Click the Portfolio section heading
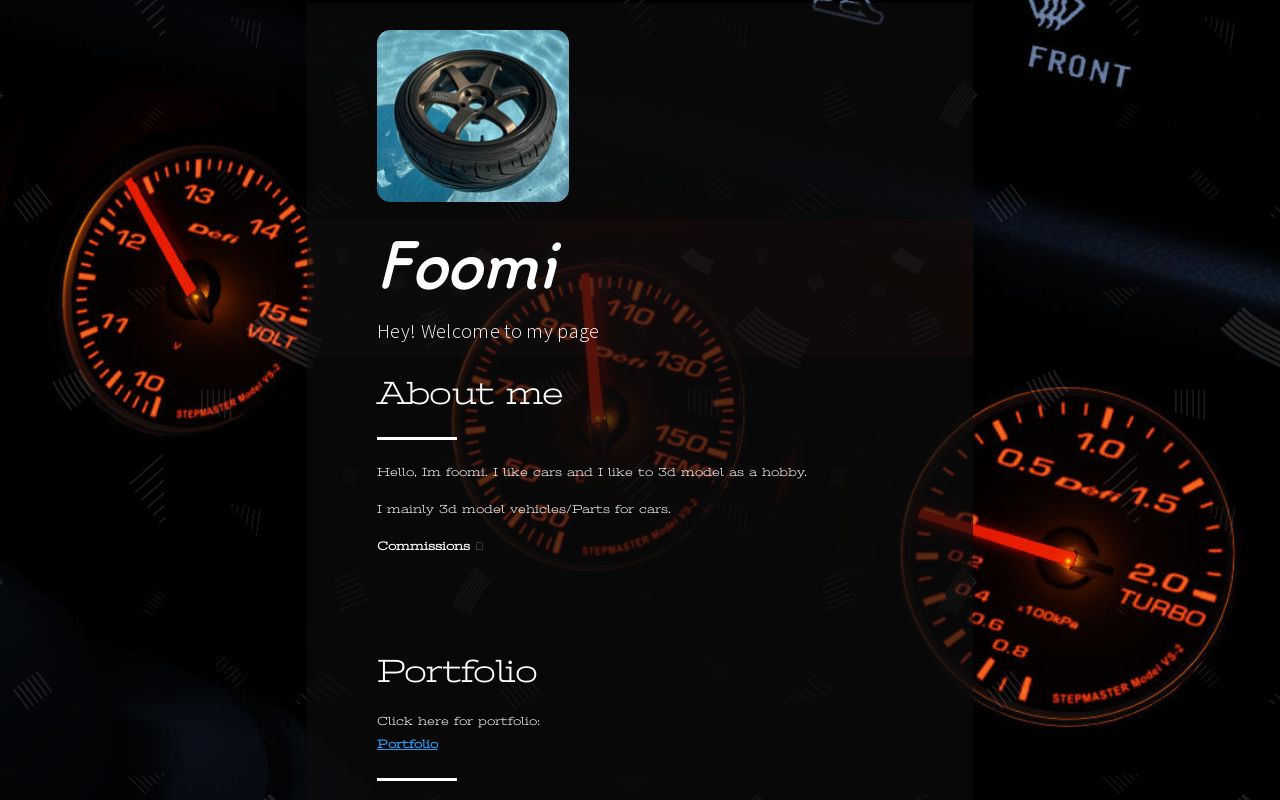1280x800 pixels. (457, 671)
